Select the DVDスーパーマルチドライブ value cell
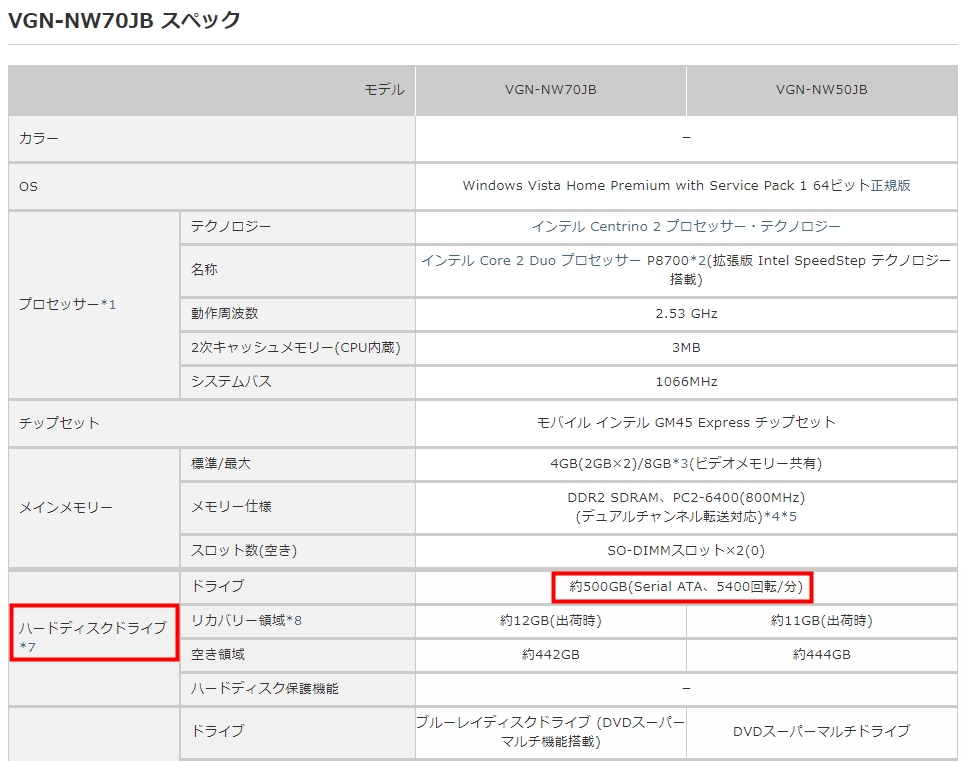Image resolution: width=967 pixels, height=761 pixels. (821, 732)
